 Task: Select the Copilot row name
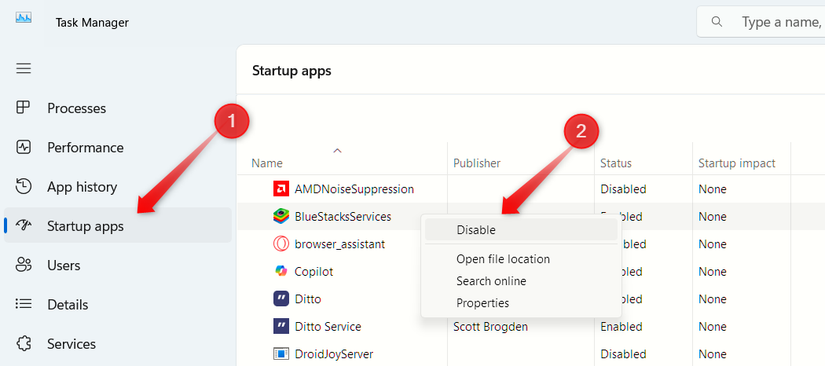click(x=314, y=271)
